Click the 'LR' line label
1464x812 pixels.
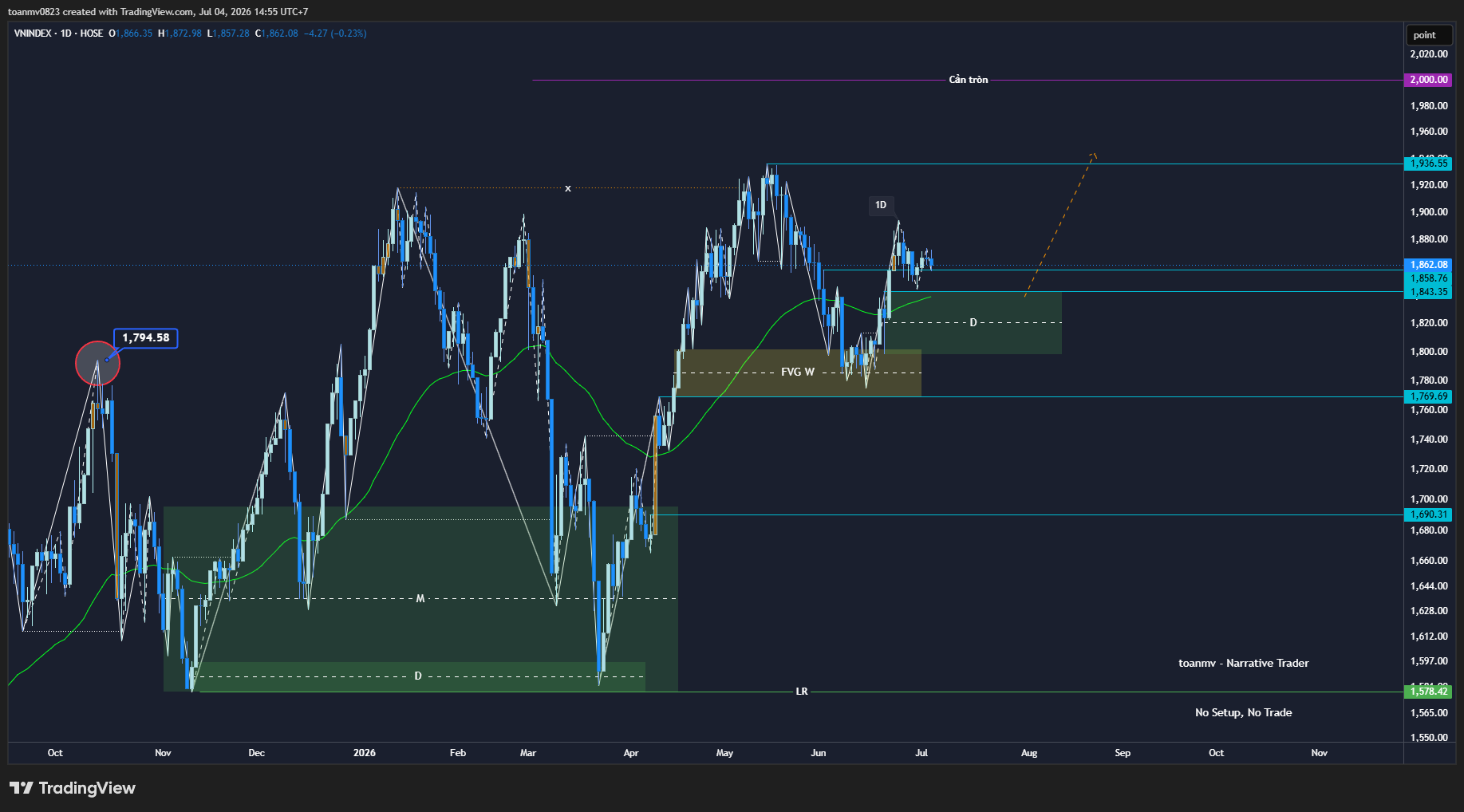(x=802, y=692)
